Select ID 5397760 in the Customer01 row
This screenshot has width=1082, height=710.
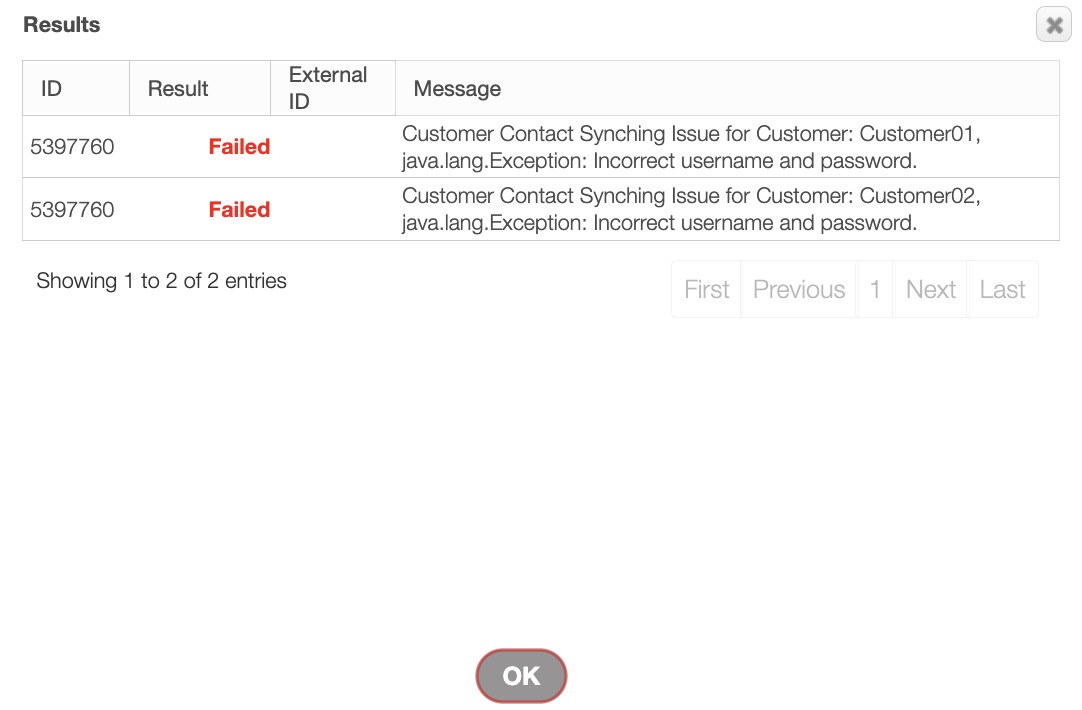(x=72, y=147)
